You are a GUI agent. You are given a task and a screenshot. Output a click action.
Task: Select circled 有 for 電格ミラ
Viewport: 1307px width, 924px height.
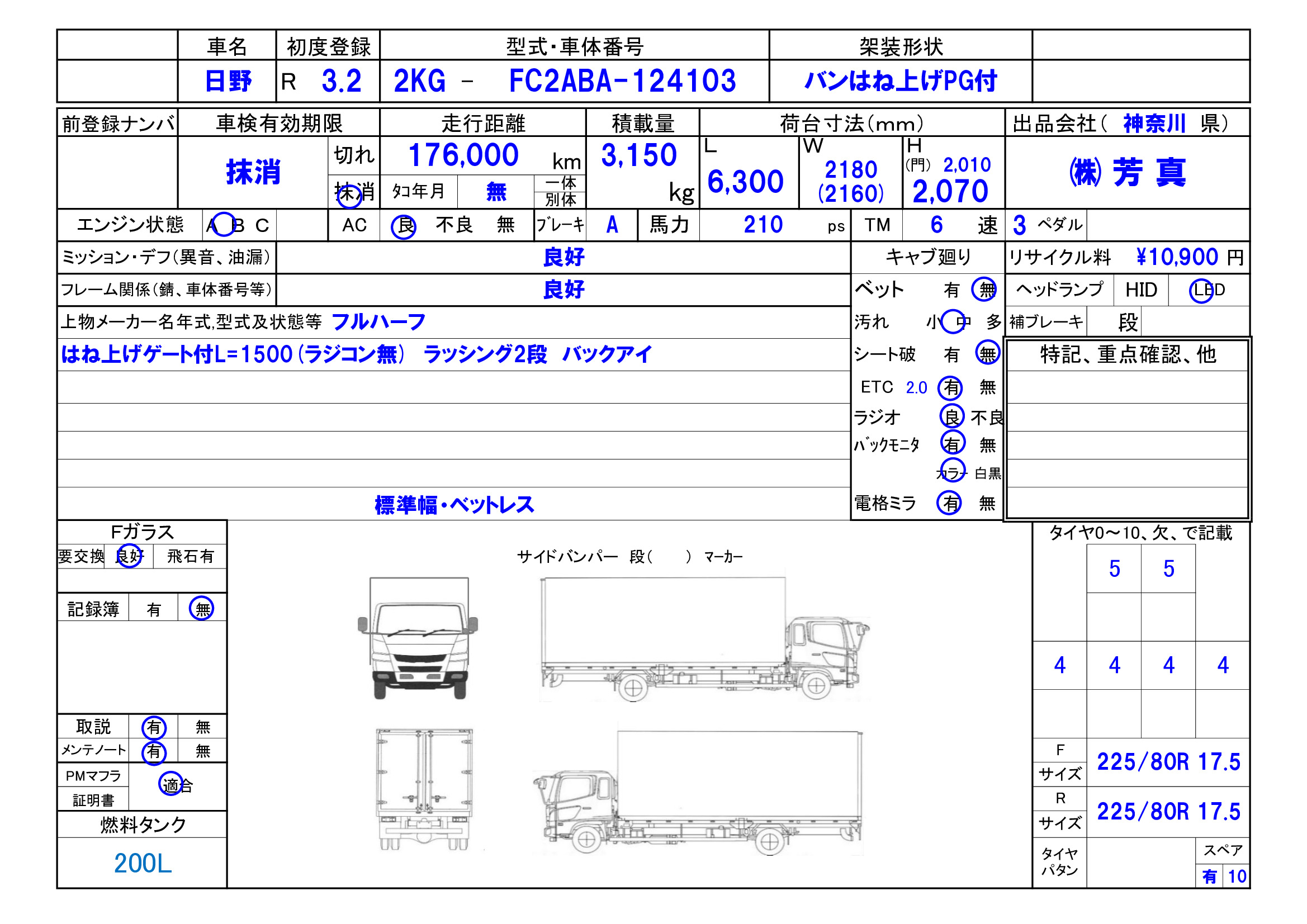coord(950,503)
